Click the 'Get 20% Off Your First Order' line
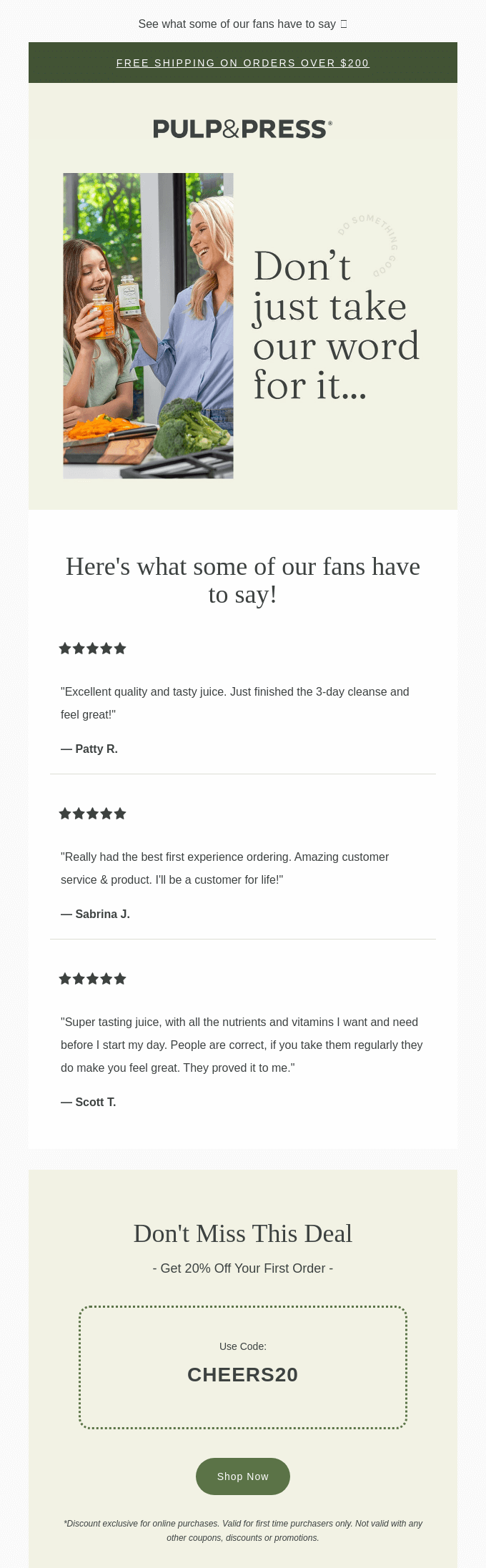 coord(242,1268)
